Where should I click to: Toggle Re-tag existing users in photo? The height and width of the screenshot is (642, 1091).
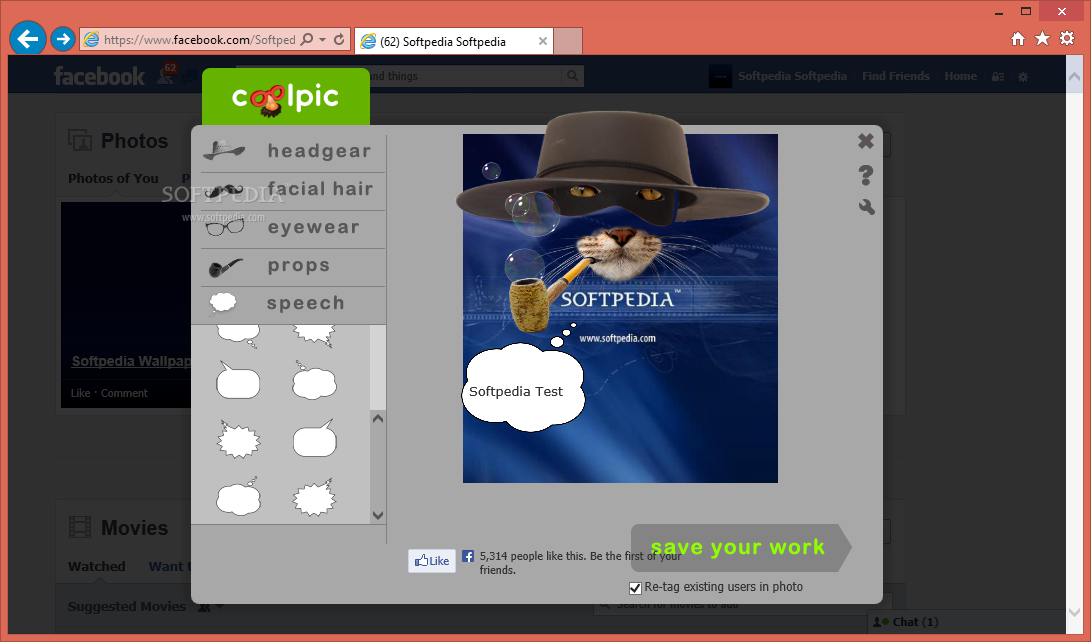(635, 588)
